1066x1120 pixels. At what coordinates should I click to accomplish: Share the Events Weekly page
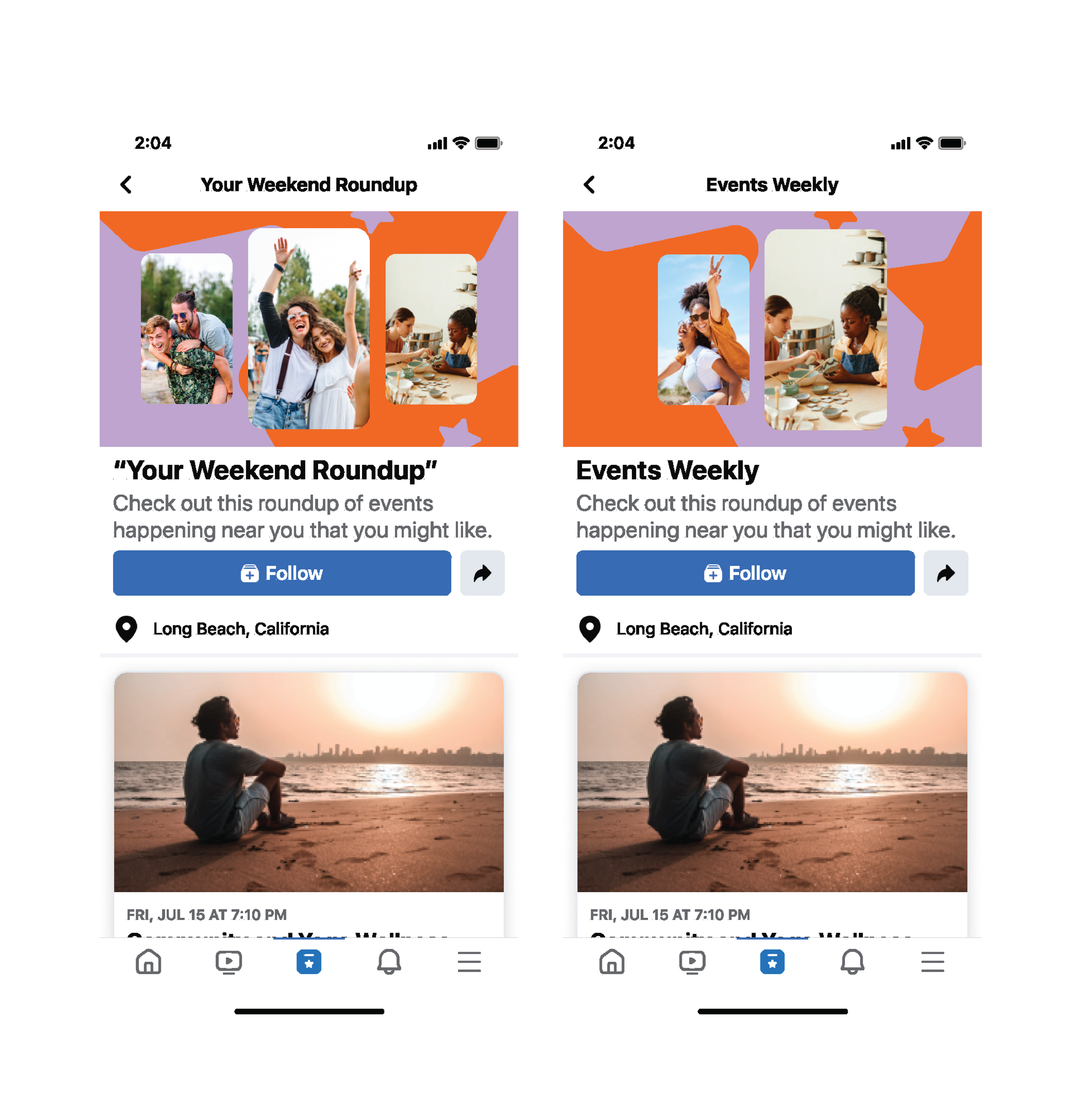(945, 573)
